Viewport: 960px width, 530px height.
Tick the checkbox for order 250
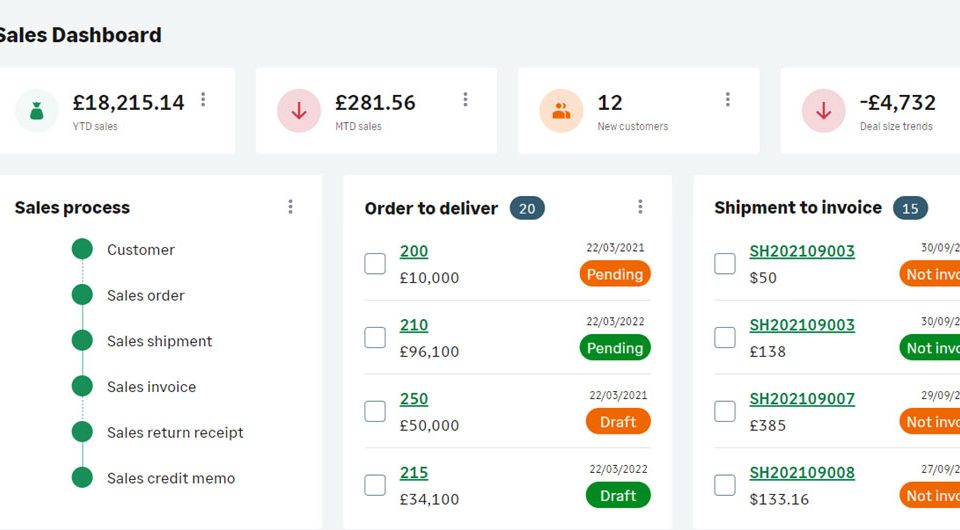[375, 411]
